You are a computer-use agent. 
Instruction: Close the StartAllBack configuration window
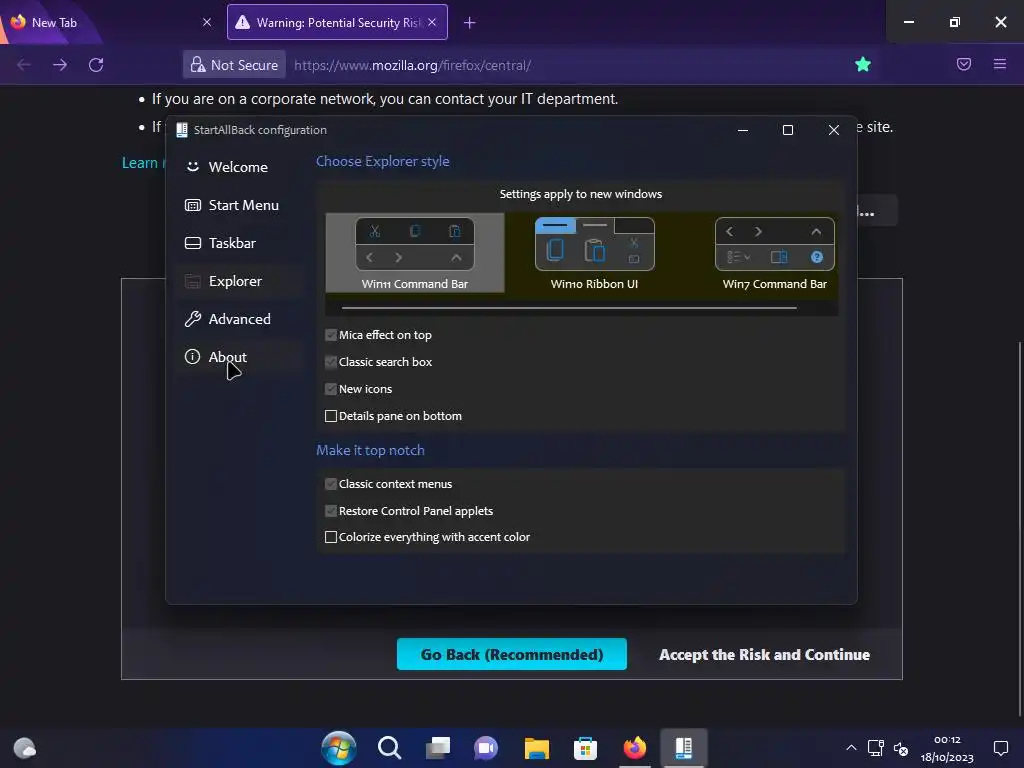point(834,130)
